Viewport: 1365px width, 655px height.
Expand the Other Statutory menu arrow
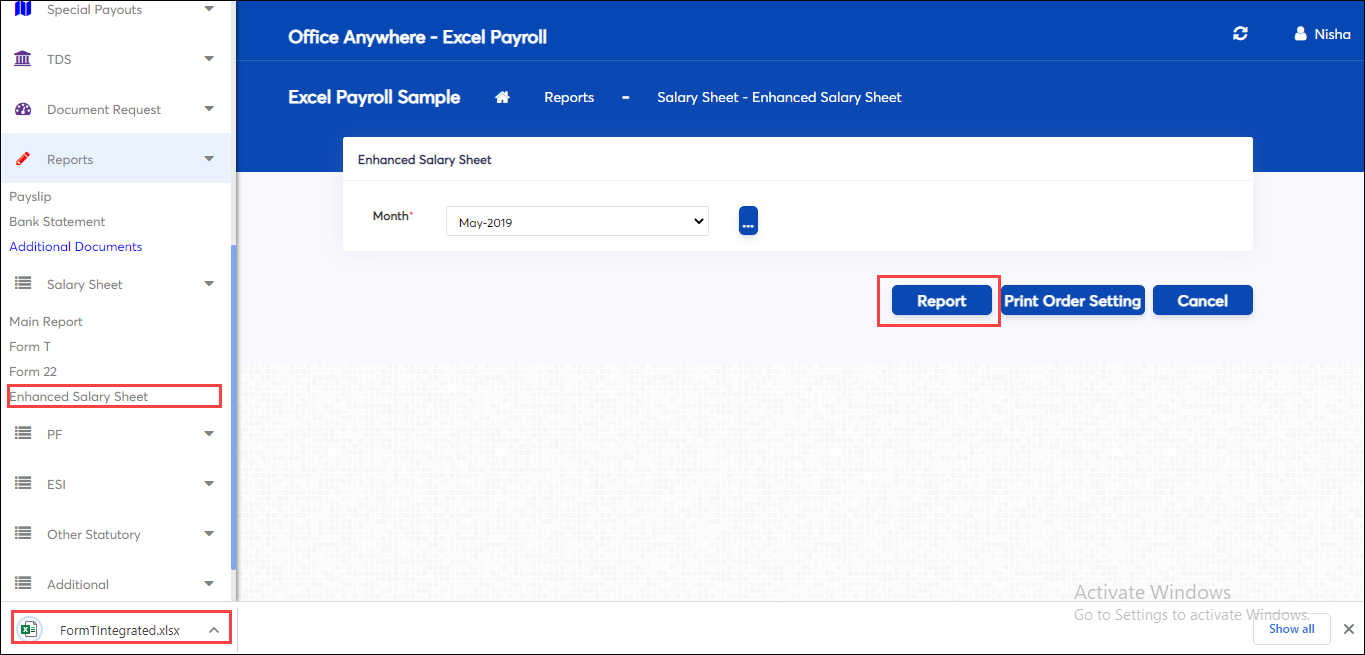point(209,534)
